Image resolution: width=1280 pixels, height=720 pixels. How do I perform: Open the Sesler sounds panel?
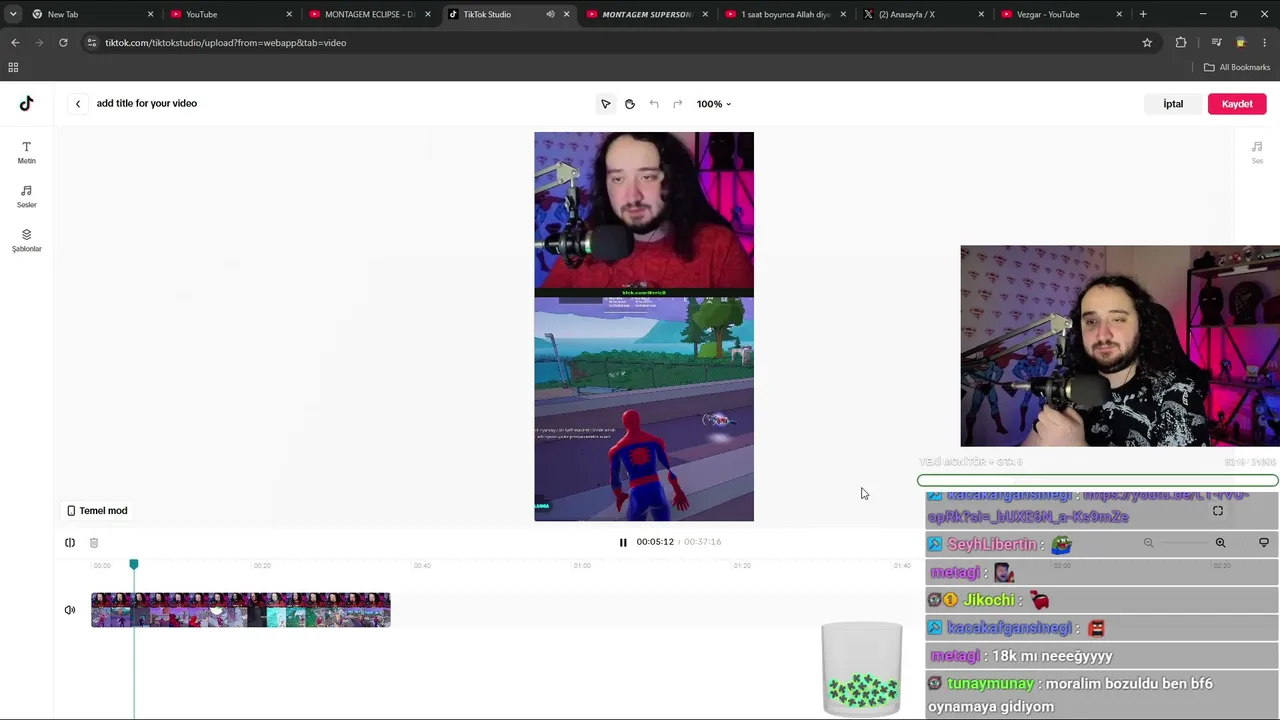[x=26, y=196]
